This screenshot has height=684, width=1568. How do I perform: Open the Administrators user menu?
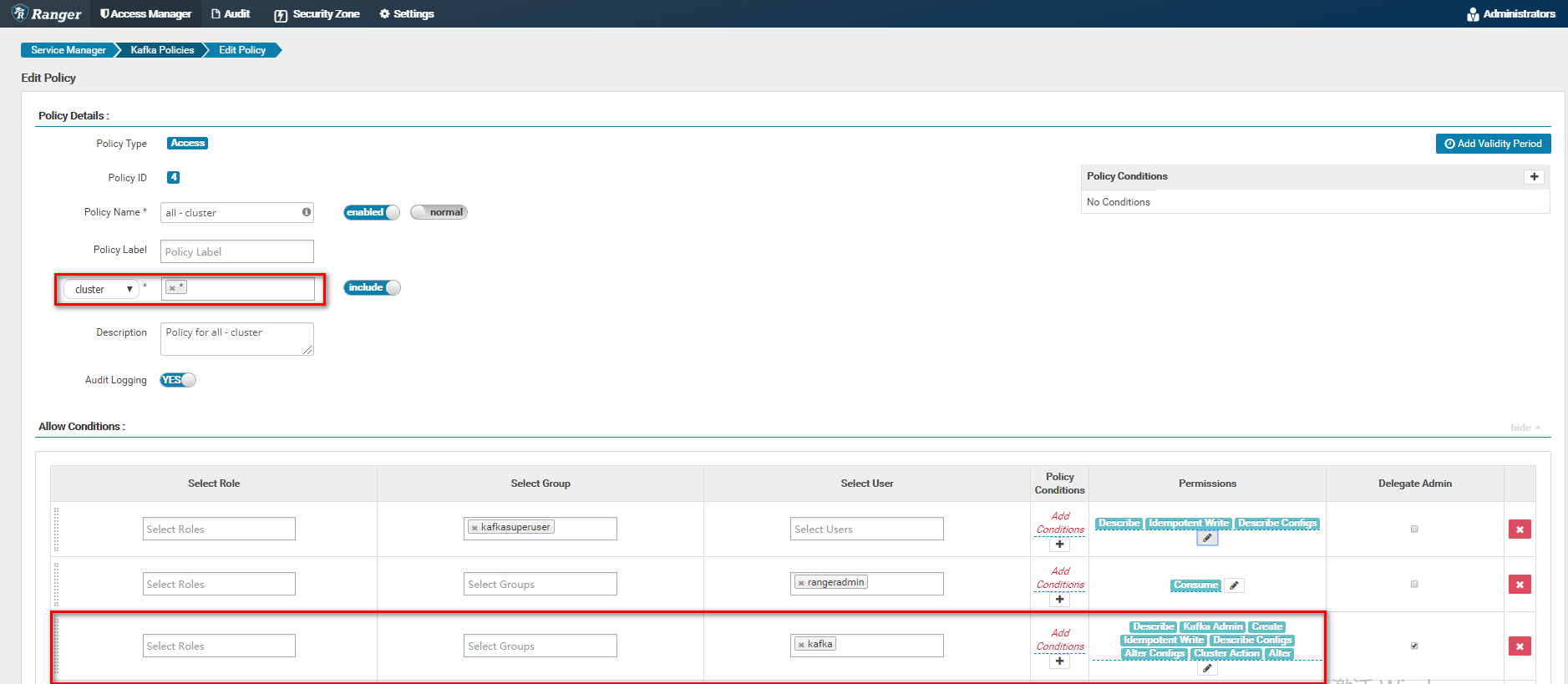point(1511,14)
